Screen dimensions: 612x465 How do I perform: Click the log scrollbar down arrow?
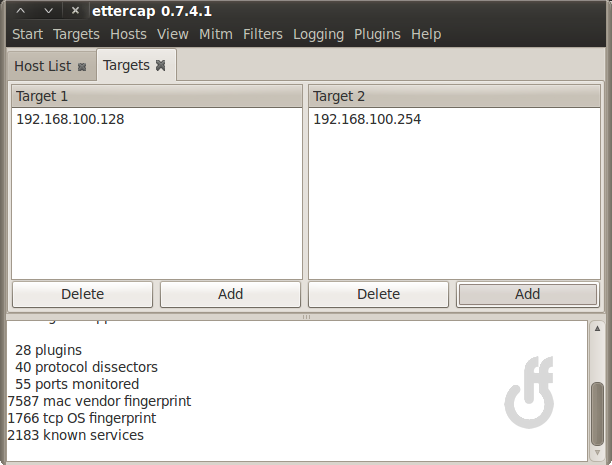[597, 453]
